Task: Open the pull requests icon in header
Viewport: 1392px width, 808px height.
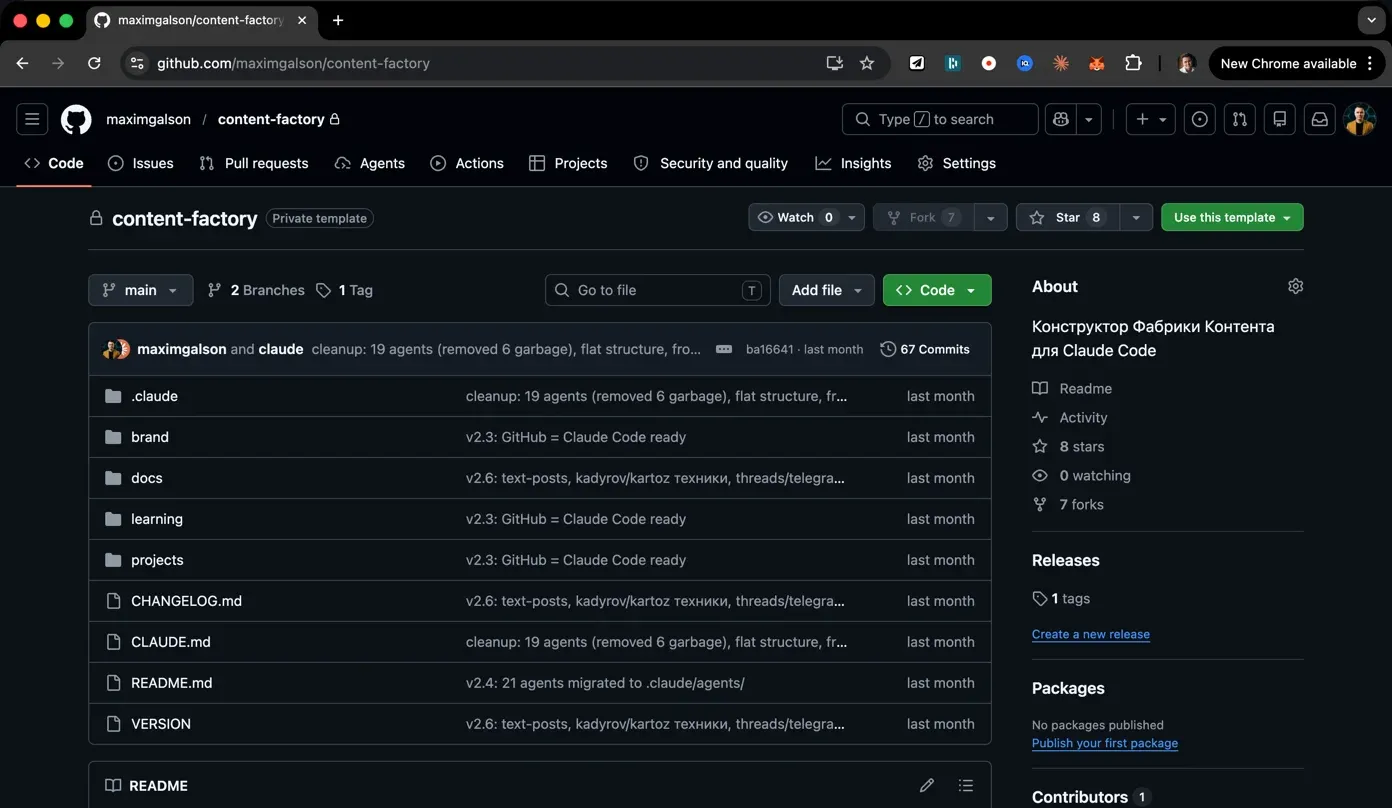Action: click(x=1239, y=119)
